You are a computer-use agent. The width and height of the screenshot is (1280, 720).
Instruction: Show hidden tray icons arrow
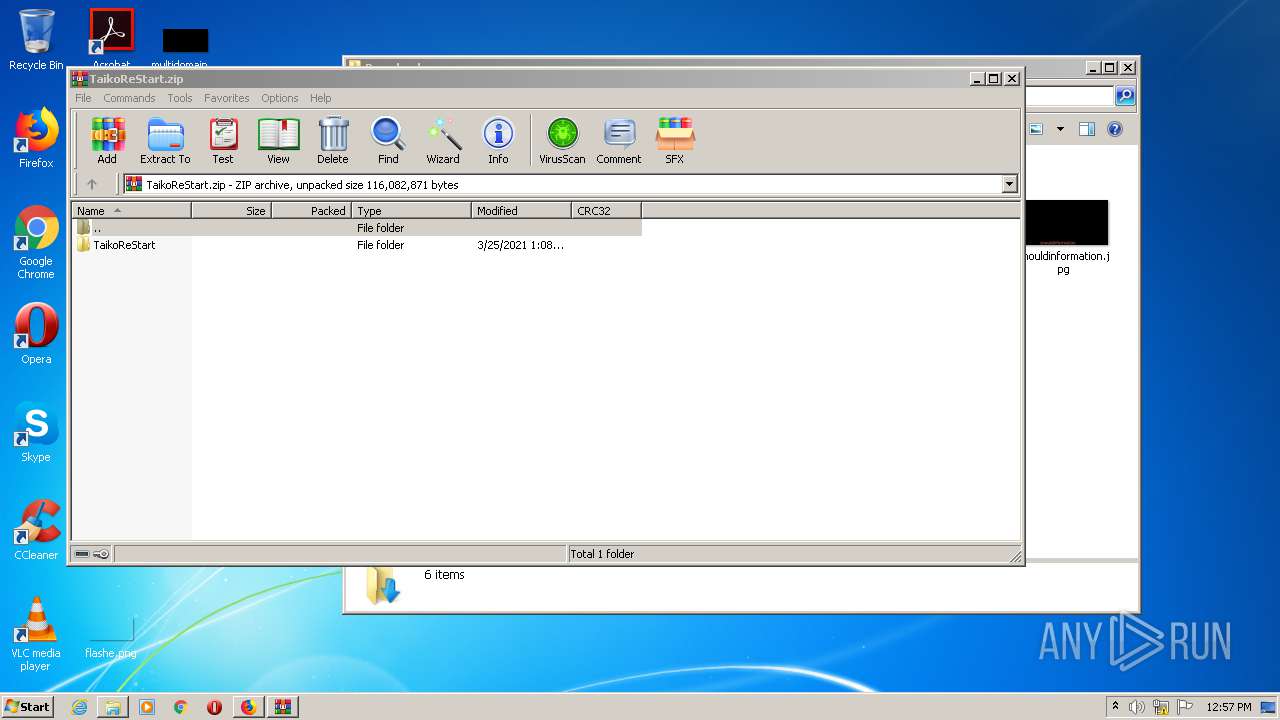(1115, 706)
